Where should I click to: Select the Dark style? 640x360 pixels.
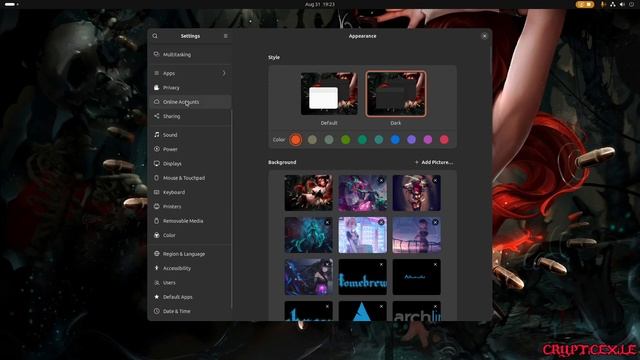tap(396, 93)
